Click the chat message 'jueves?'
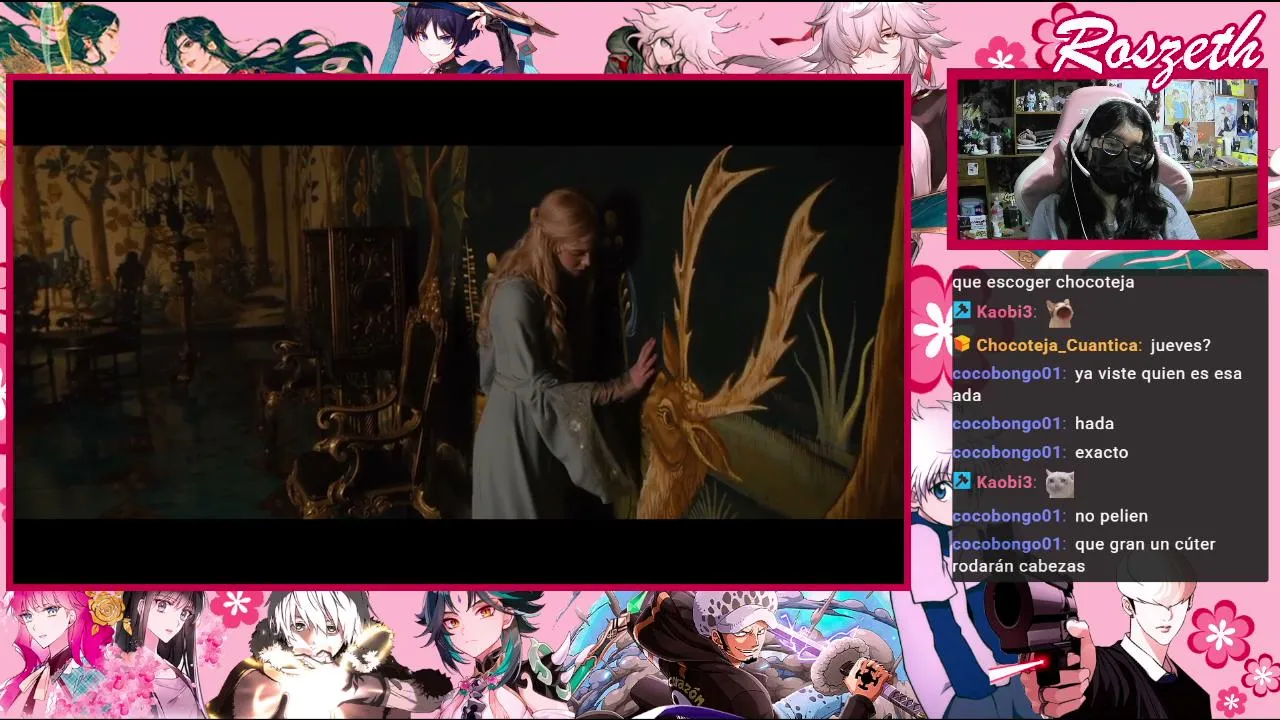Image resolution: width=1280 pixels, height=720 pixels. (x=1180, y=345)
